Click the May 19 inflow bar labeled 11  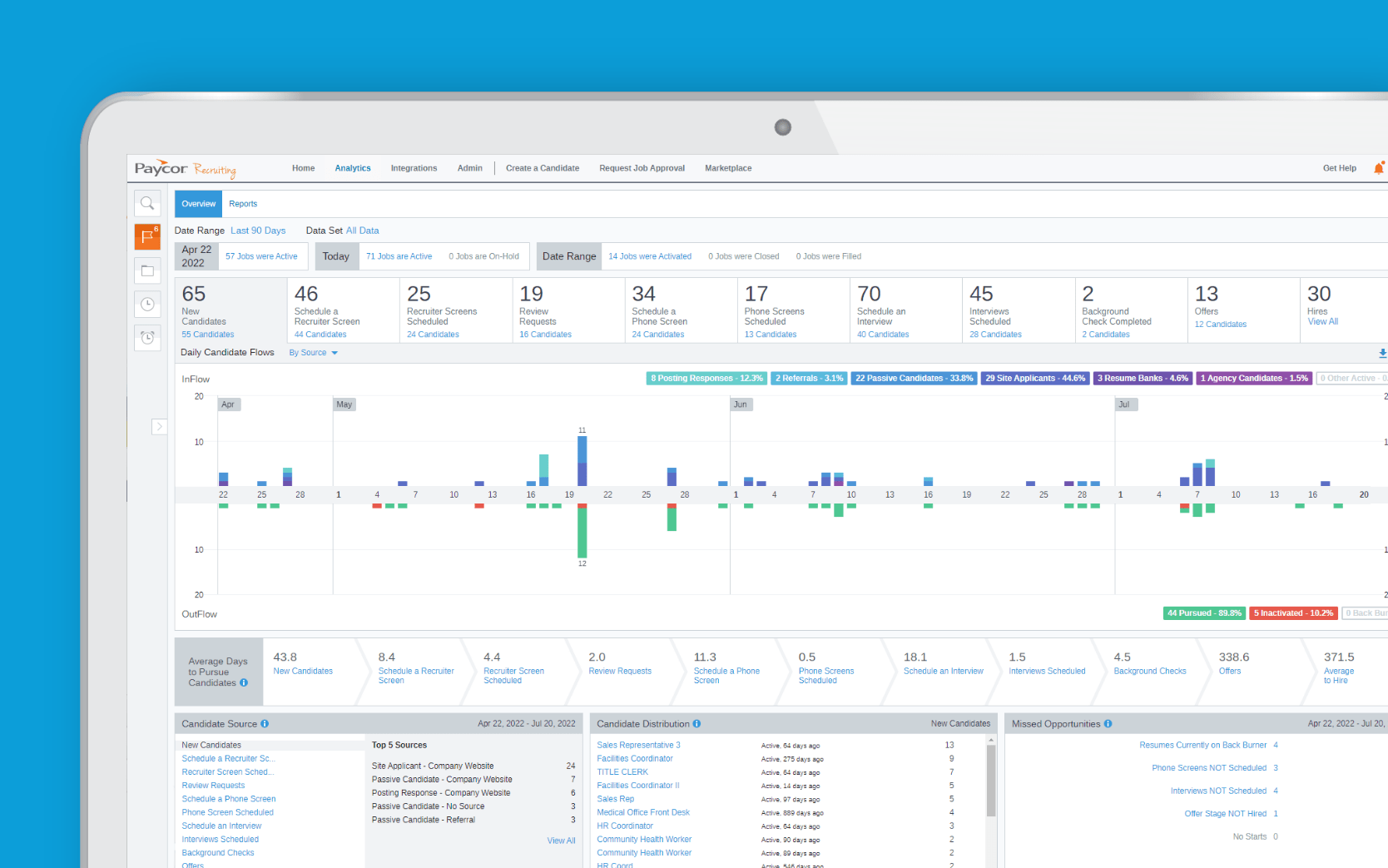point(582,461)
